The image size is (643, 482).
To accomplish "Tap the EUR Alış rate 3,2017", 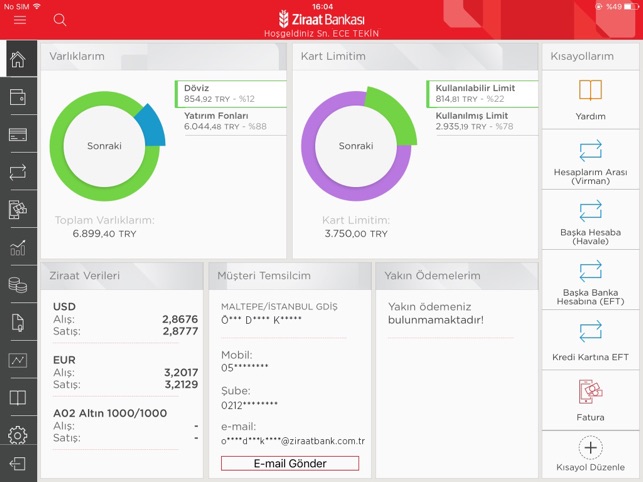I will pos(181,372).
